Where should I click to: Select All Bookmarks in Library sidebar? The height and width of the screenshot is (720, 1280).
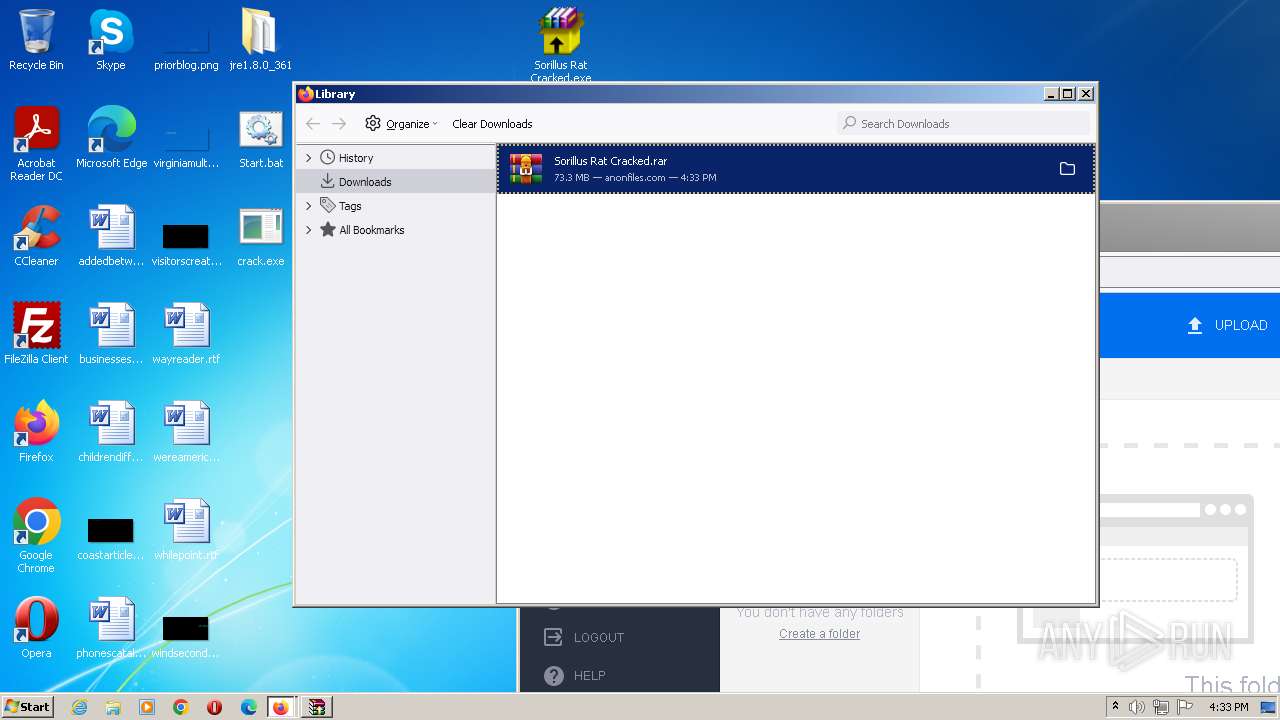pos(371,230)
